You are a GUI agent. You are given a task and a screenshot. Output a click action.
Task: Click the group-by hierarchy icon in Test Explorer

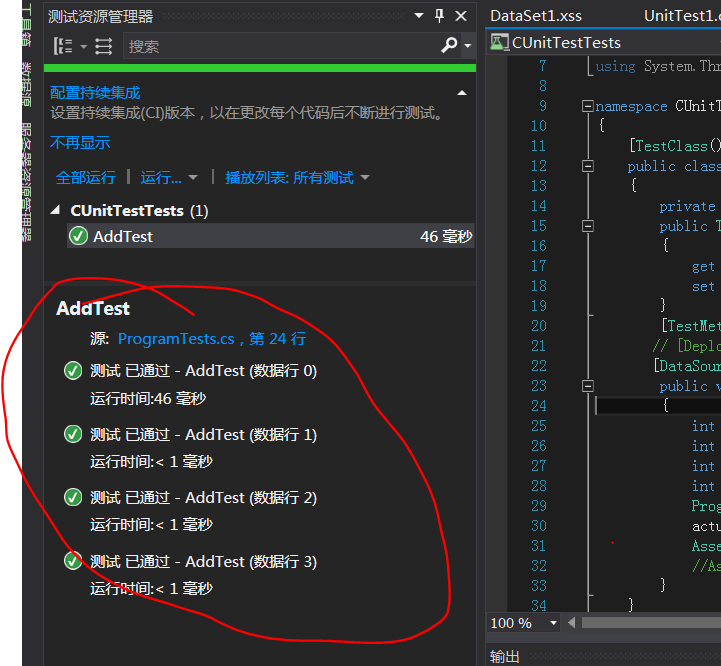pos(63,46)
